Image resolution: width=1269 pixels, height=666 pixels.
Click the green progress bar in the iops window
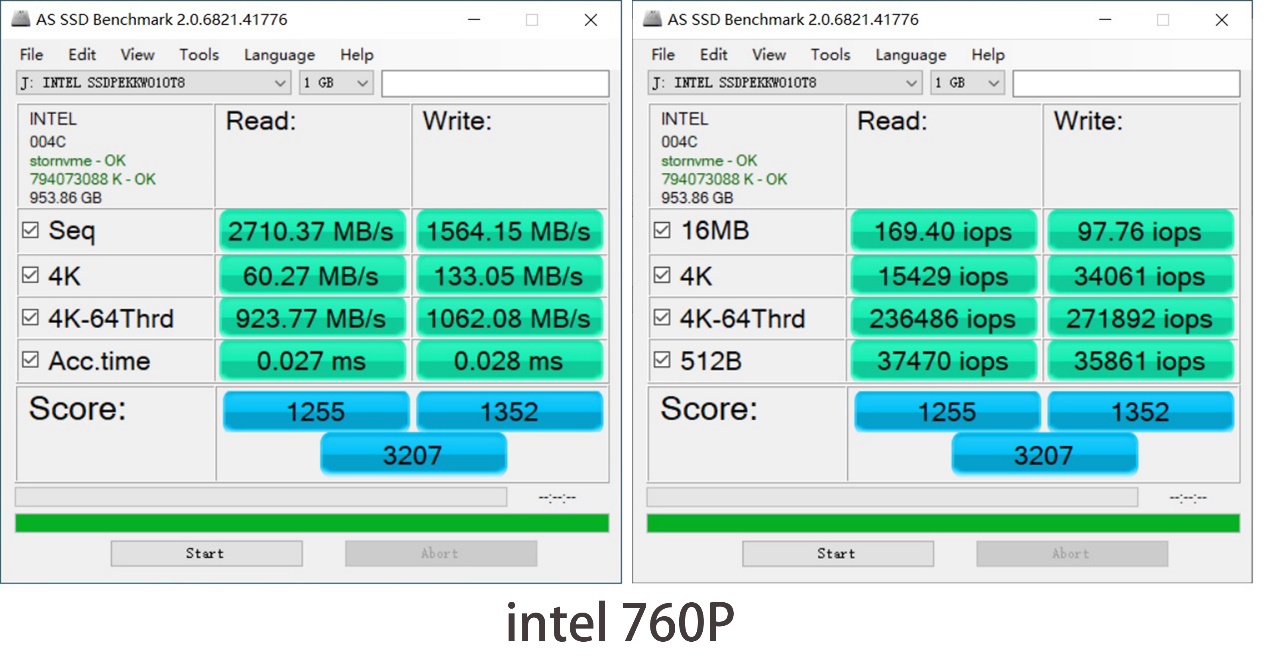(943, 523)
